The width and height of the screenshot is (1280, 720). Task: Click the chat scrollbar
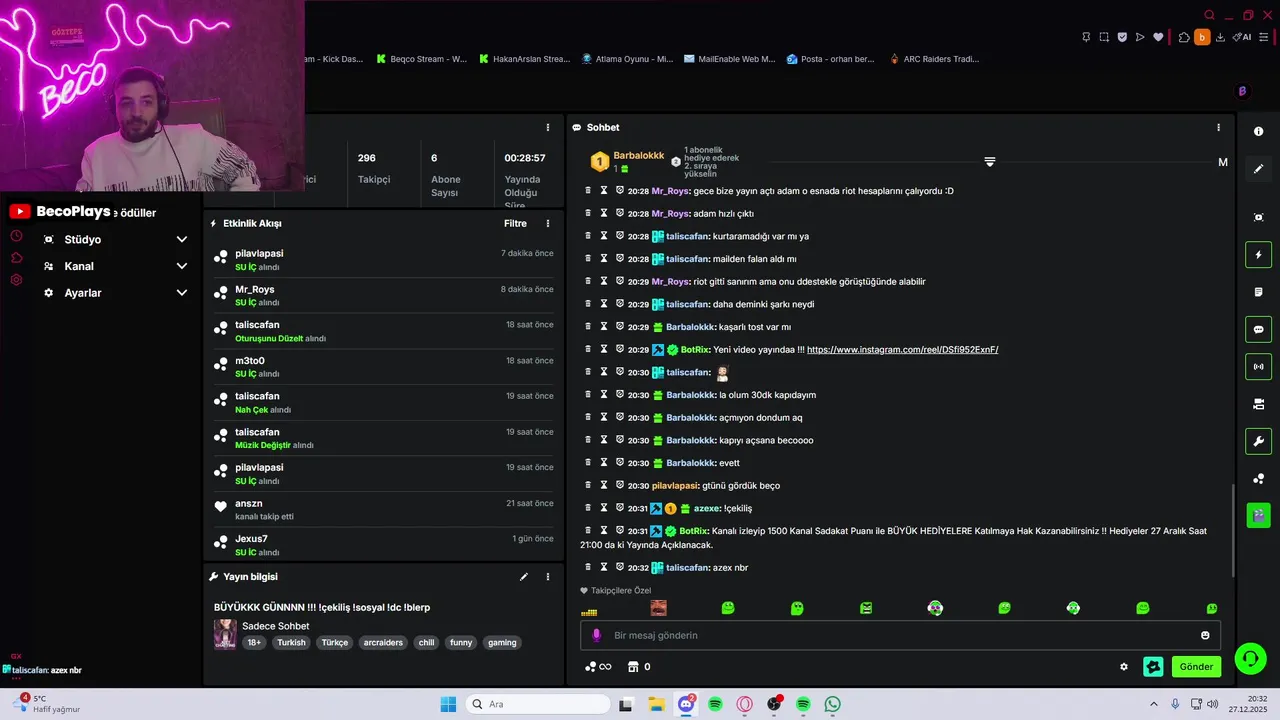point(1233,530)
